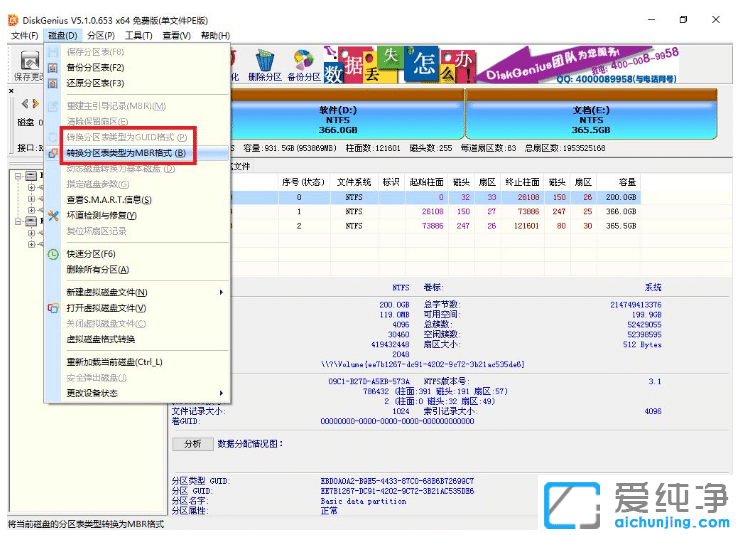Select 删除所有分区(A) menu item
This screenshot has width=738, height=535.
[97, 269]
